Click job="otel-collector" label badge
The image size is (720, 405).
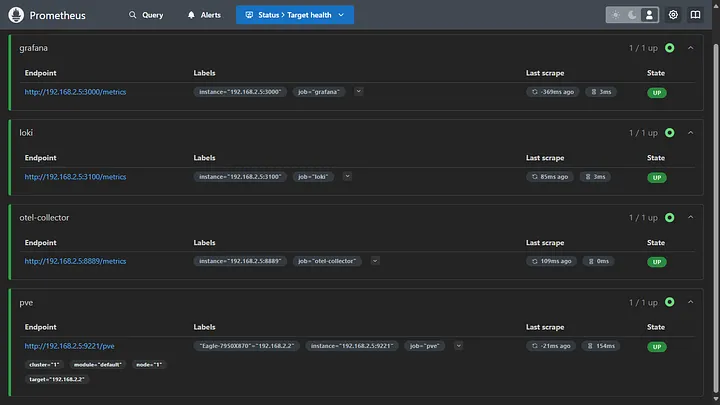pos(327,261)
